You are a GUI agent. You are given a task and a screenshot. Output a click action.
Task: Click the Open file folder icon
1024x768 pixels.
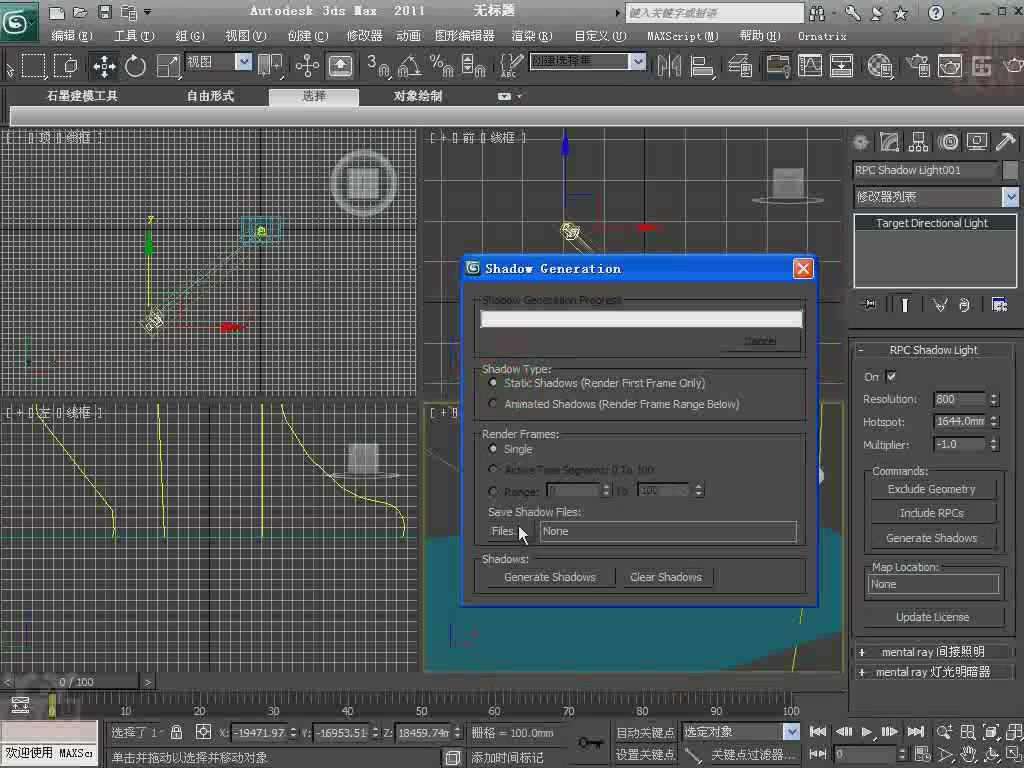tap(80, 12)
